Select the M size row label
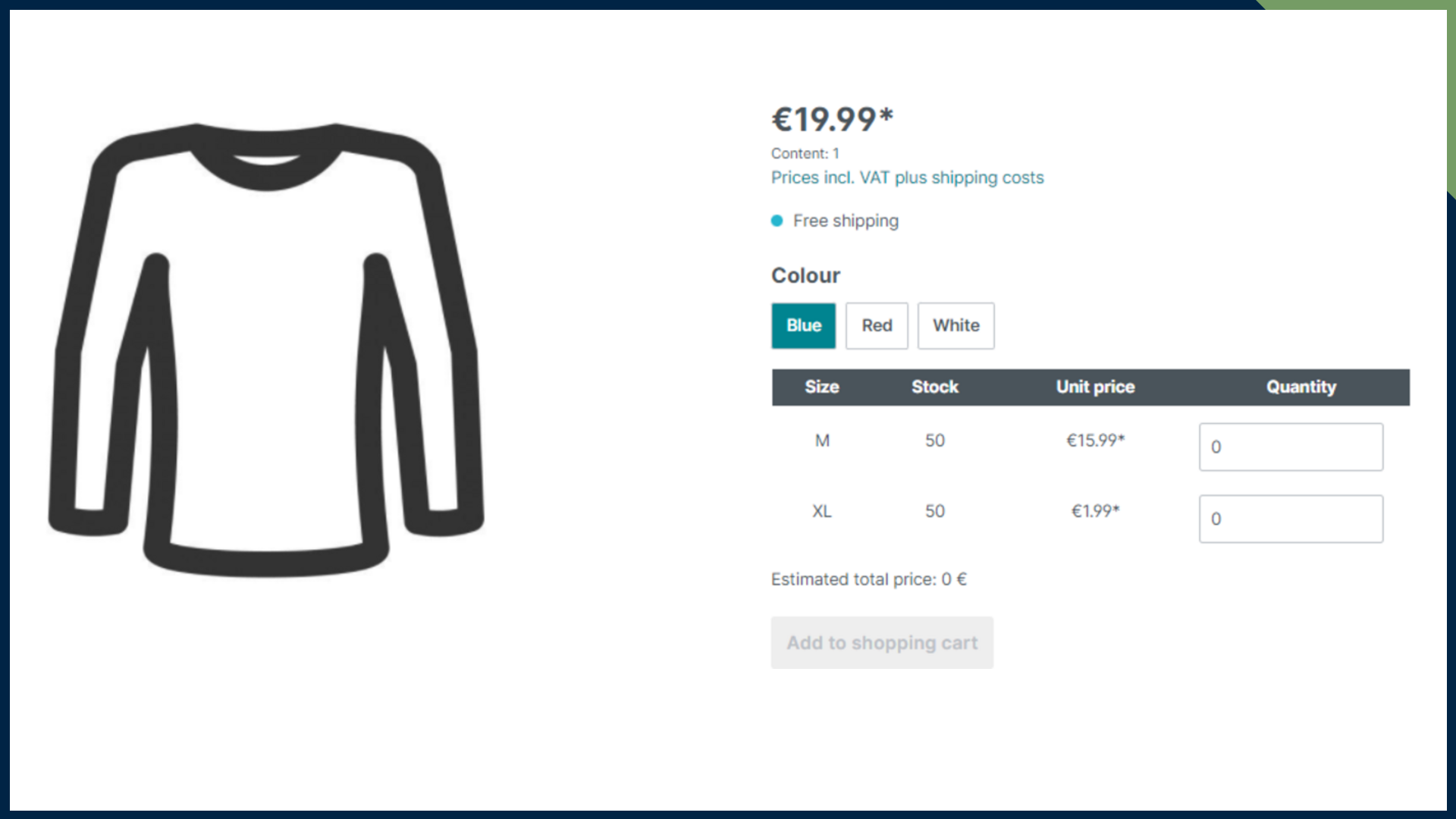Image resolution: width=1456 pixels, height=819 pixels. [x=822, y=441]
